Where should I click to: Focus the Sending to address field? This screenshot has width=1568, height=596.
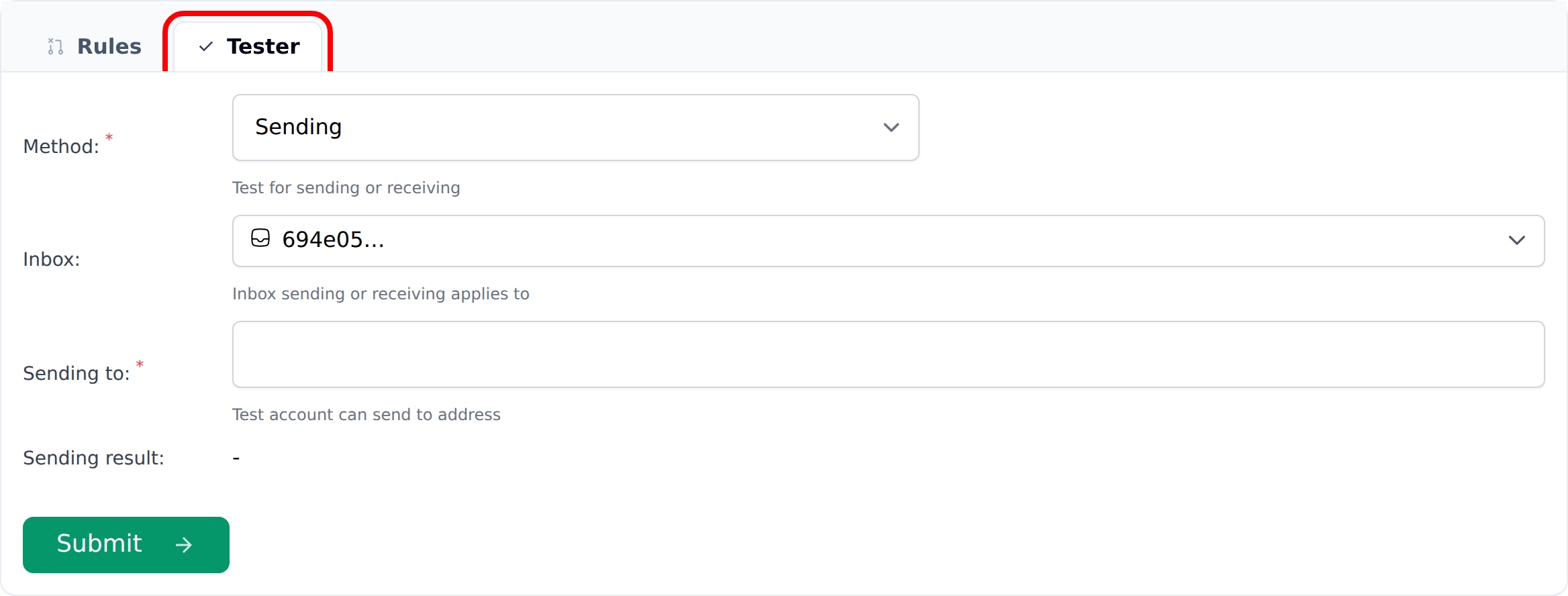point(887,354)
